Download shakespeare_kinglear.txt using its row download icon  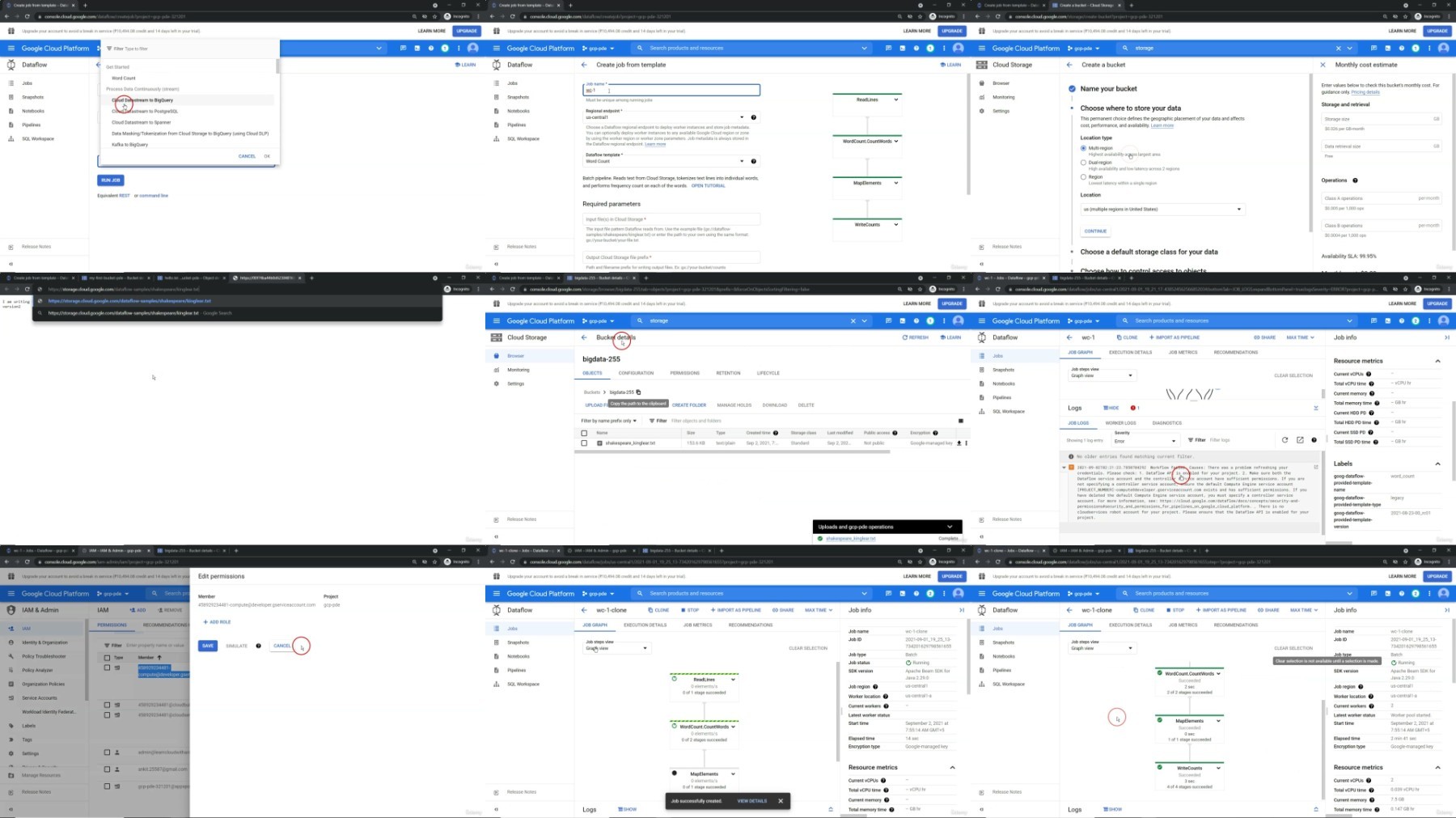(959, 443)
